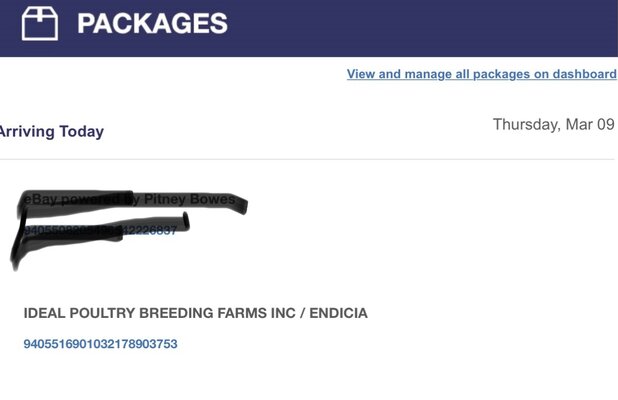This screenshot has height=400, width=618.
Task: Open tracking number 9405516901032178903753
Action: [100, 344]
